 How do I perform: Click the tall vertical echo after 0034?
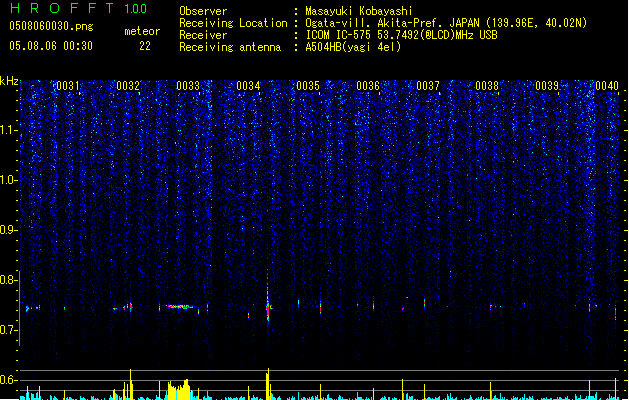pyautogui.click(x=268, y=299)
